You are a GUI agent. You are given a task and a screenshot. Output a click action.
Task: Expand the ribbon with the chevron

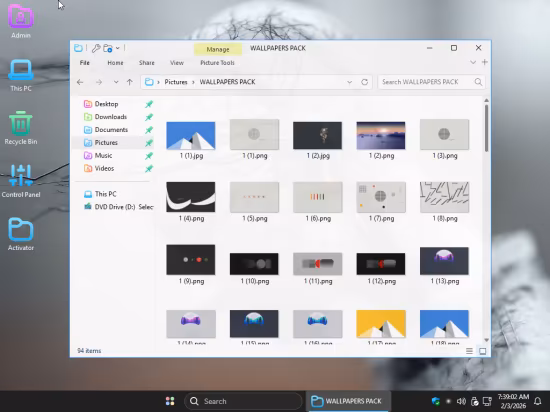(473, 62)
